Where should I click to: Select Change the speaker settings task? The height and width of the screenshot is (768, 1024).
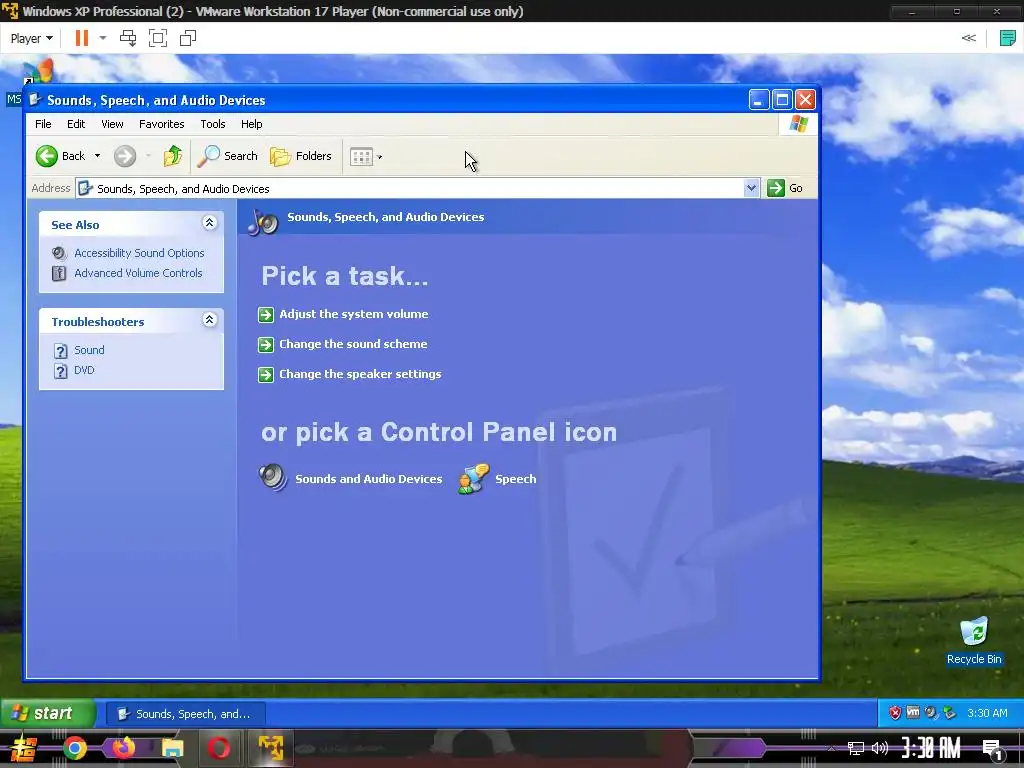(360, 374)
